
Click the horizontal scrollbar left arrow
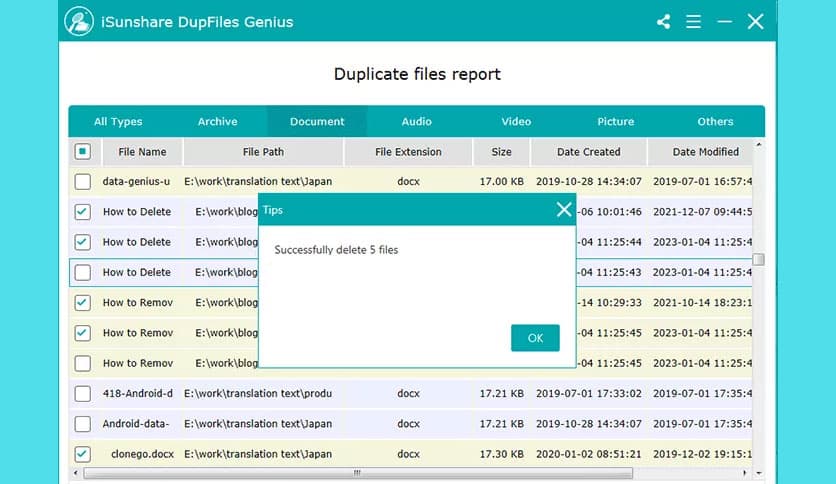pyautogui.click(x=76, y=473)
